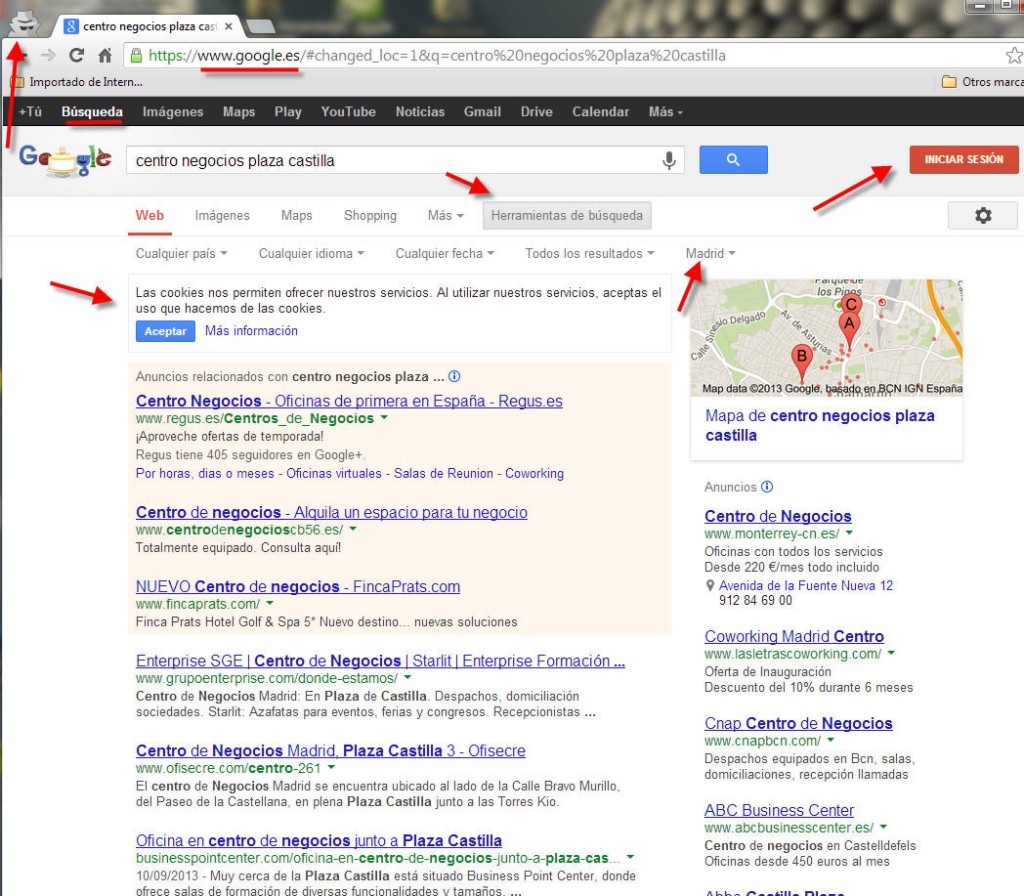Select the Web results tab
Screen dimensions: 1024x896
pos(150,216)
